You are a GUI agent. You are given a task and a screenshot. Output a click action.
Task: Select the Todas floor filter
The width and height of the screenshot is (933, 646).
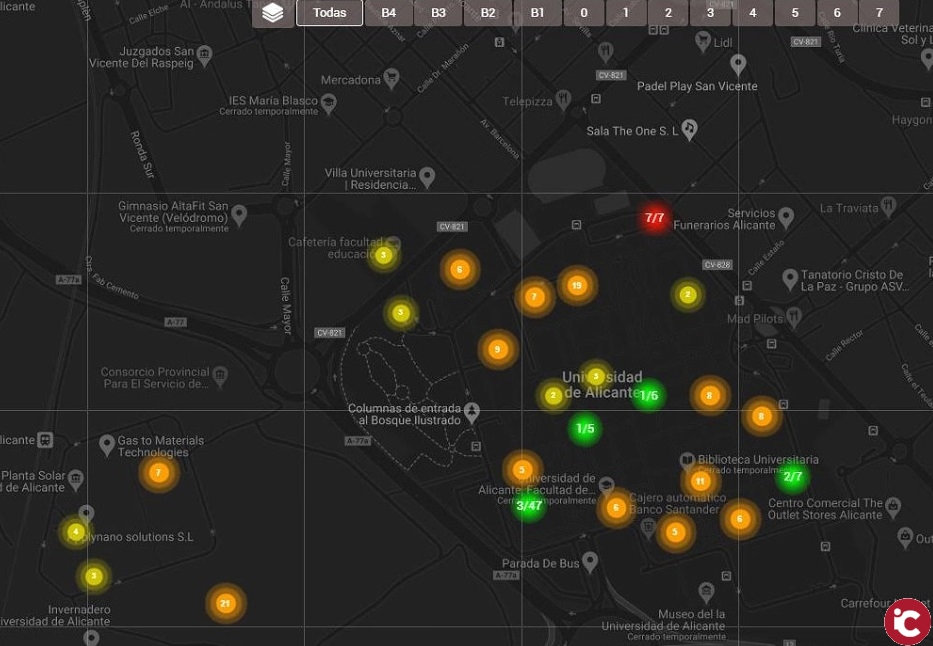click(329, 13)
